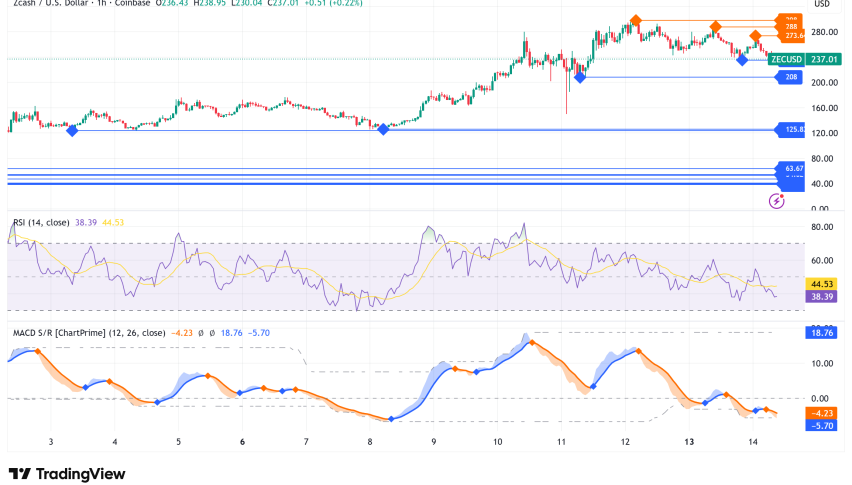Select the MACD S/R [ChartPrime] indicator legend
This screenshot has width=852, height=485.
[87, 332]
